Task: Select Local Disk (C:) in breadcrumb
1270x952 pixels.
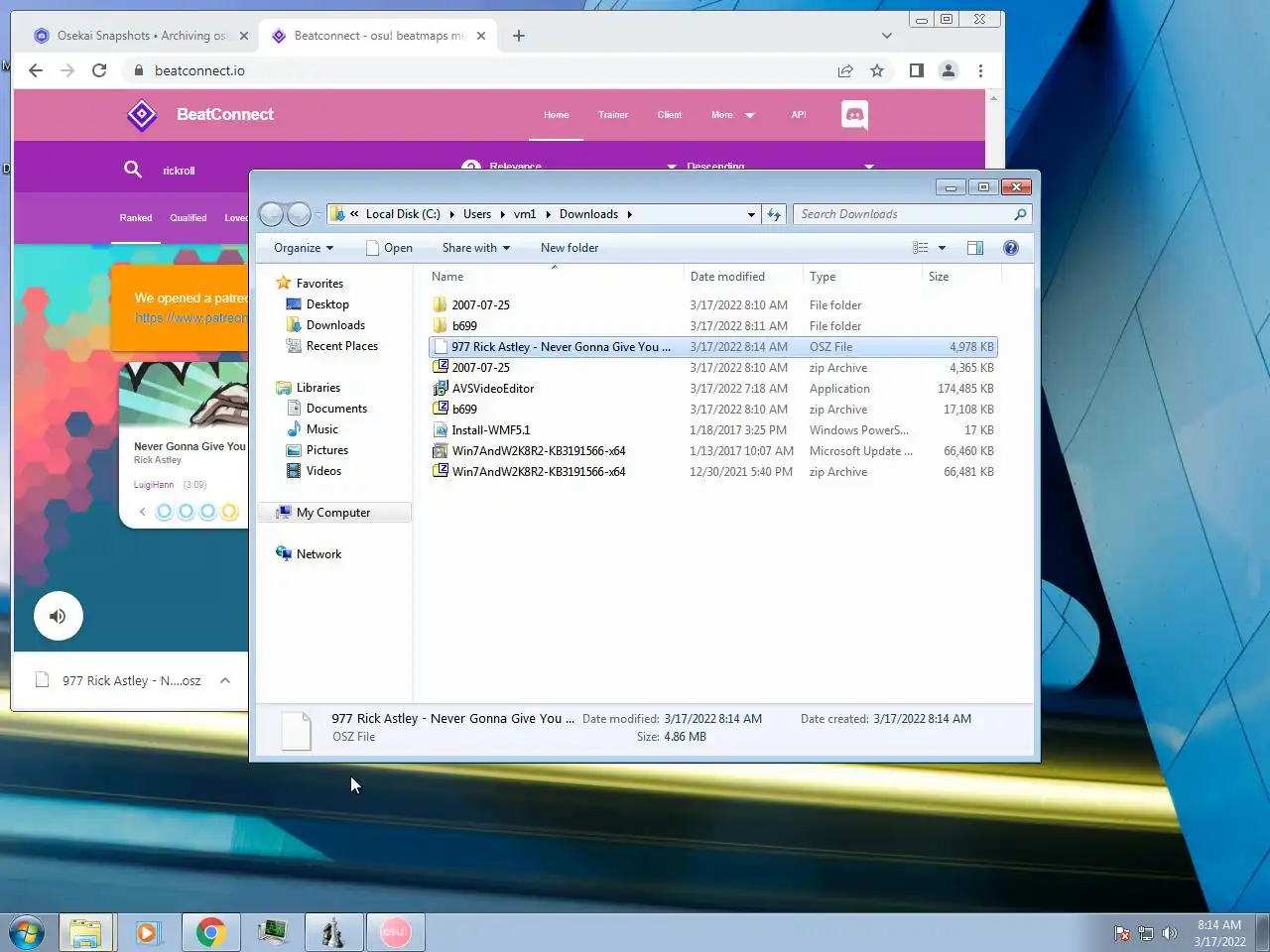Action: [403, 214]
